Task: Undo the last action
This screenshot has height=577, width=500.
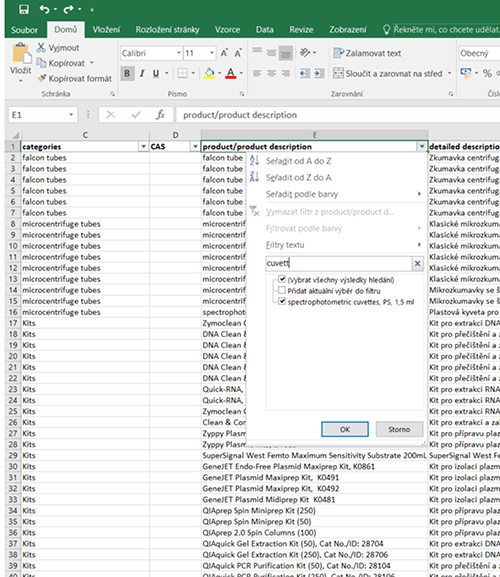Action: coord(45,9)
